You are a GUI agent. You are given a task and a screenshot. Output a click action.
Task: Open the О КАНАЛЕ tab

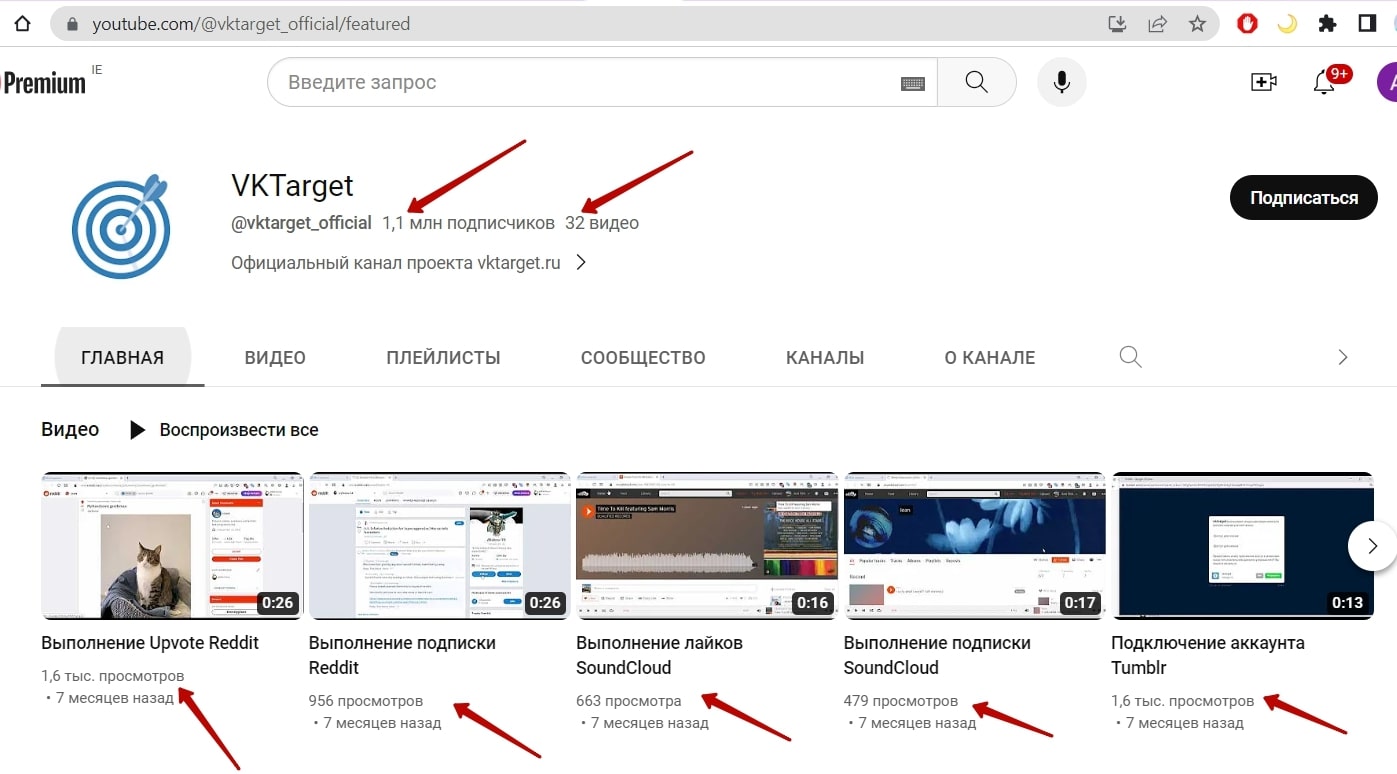coord(990,358)
